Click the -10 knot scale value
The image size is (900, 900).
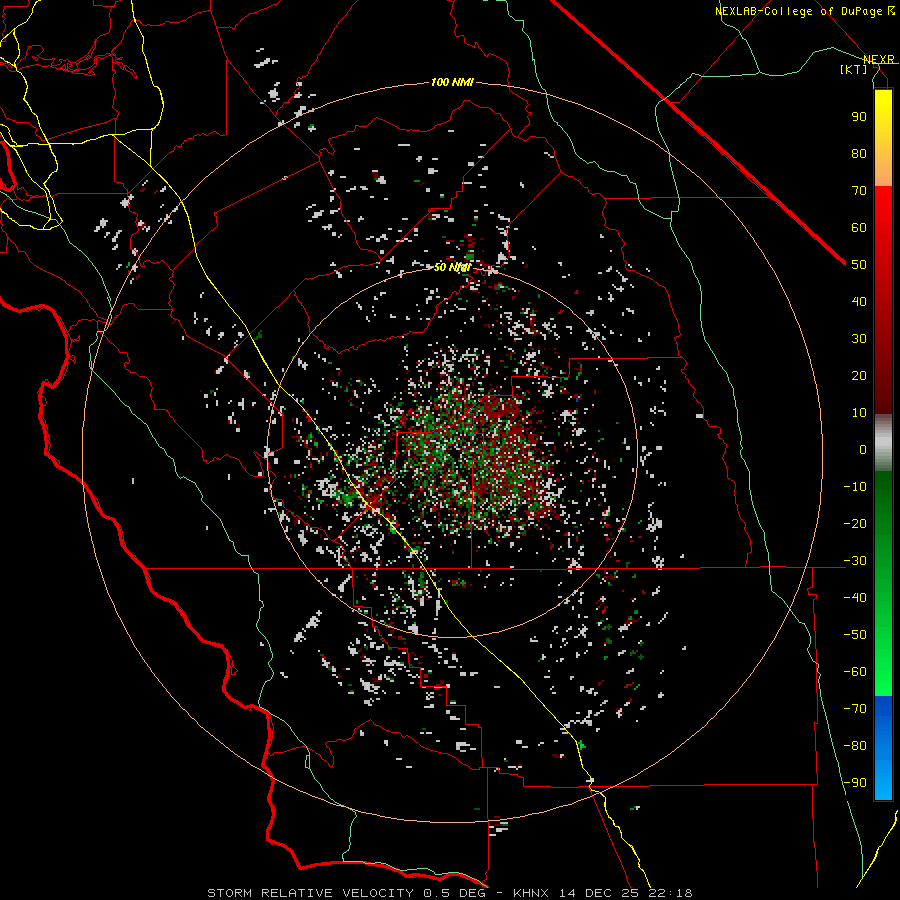point(855,487)
